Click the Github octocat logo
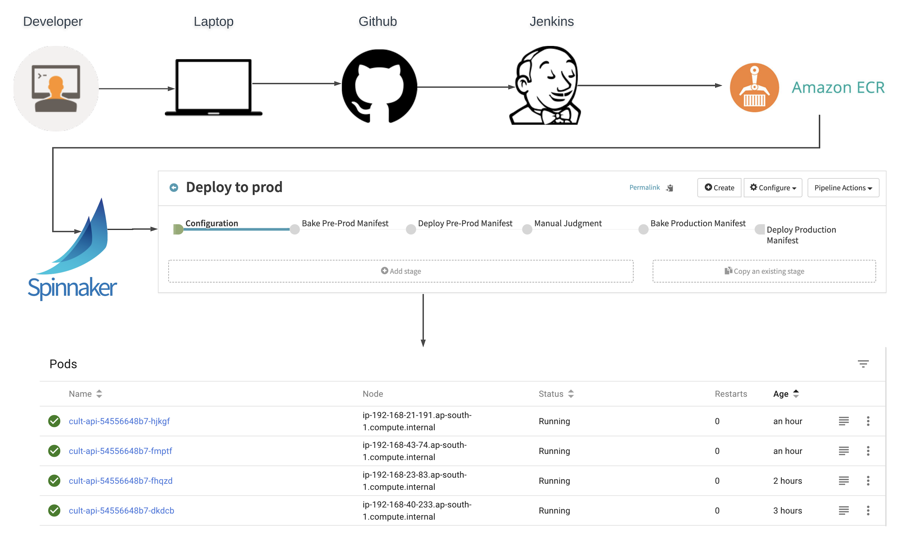This screenshot has width=899, height=539. click(379, 86)
